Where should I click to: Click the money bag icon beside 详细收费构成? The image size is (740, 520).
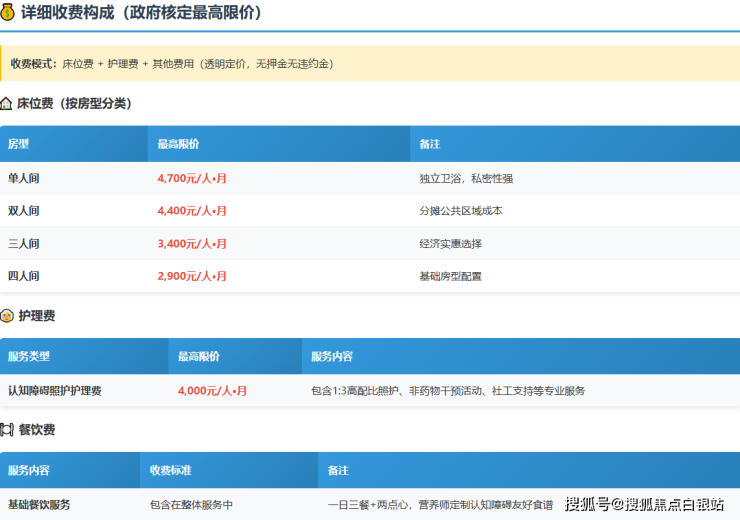9,13
